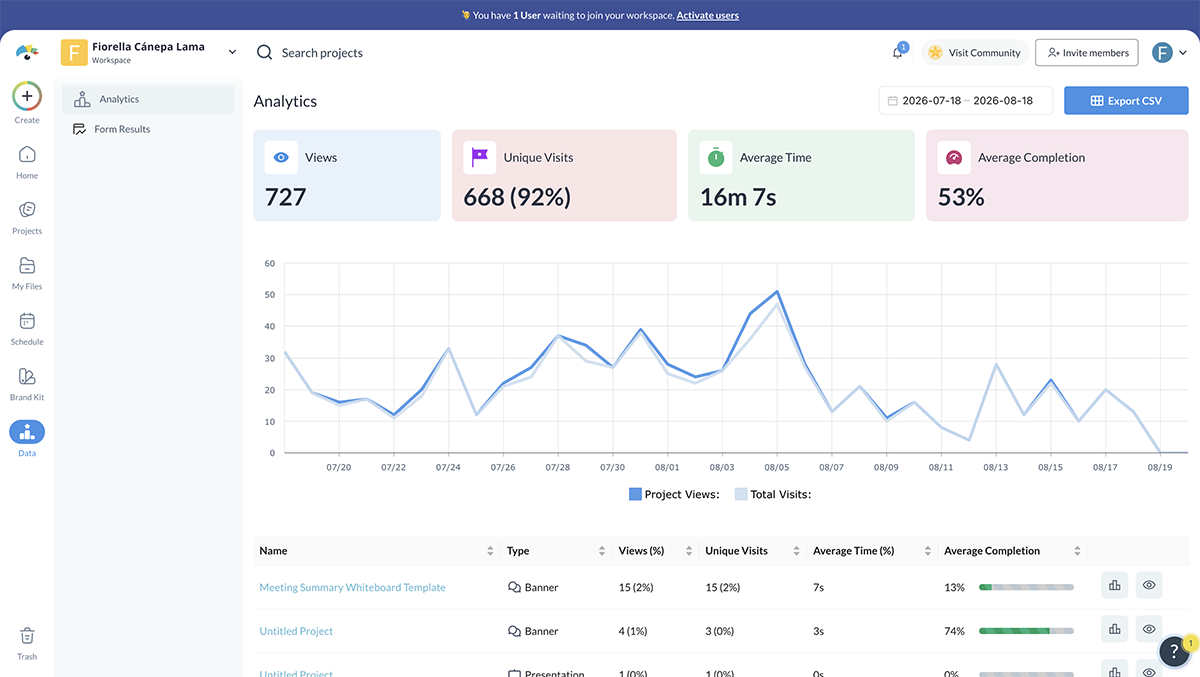Click the workspace F avatar tile
1200x677 pixels.
[x=74, y=52]
